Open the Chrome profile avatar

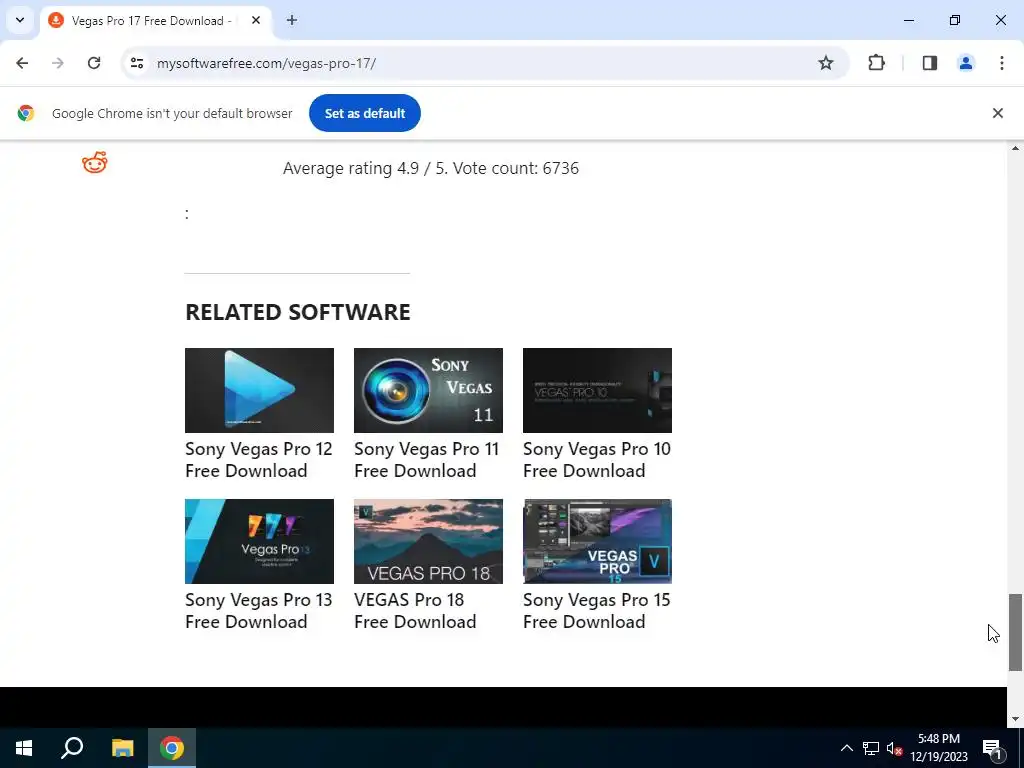pyautogui.click(x=966, y=63)
